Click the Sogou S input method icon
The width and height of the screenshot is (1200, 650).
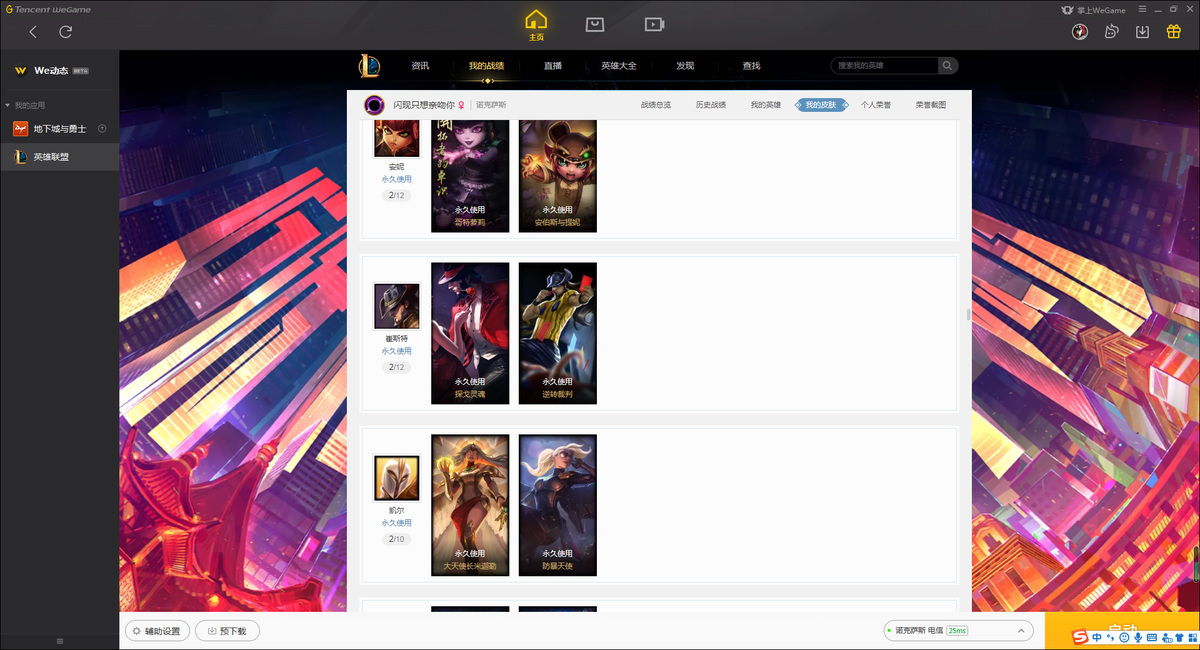pos(1080,638)
